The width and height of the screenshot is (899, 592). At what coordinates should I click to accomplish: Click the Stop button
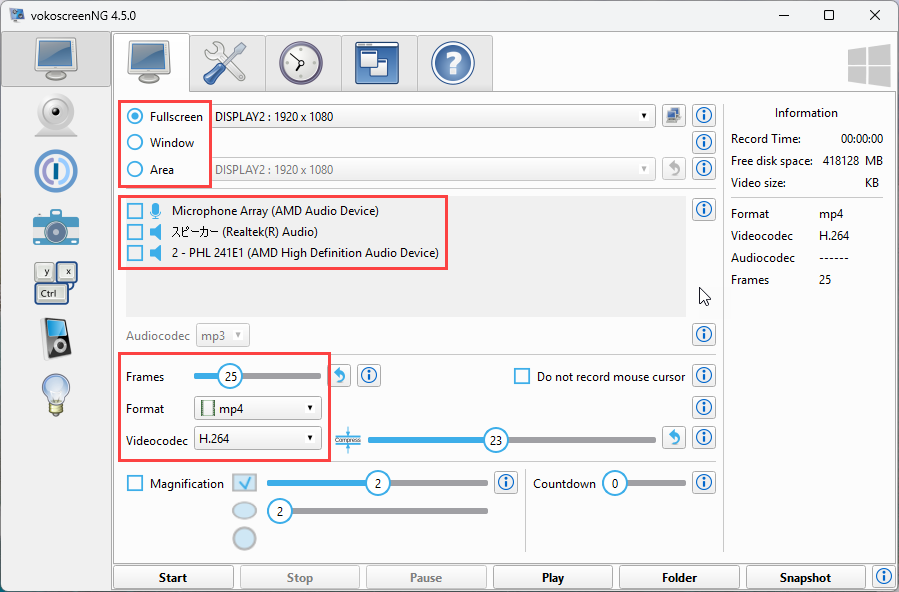coord(300,578)
